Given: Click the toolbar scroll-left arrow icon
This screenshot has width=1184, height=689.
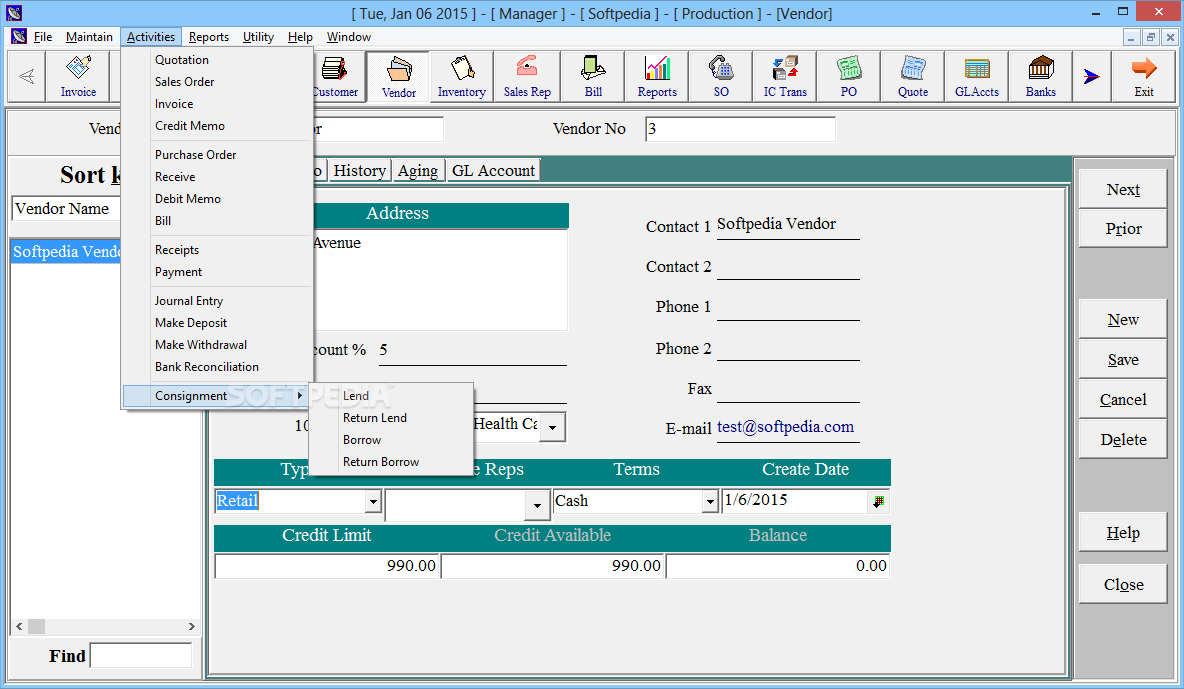Looking at the screenshot, I should point(26,76).
